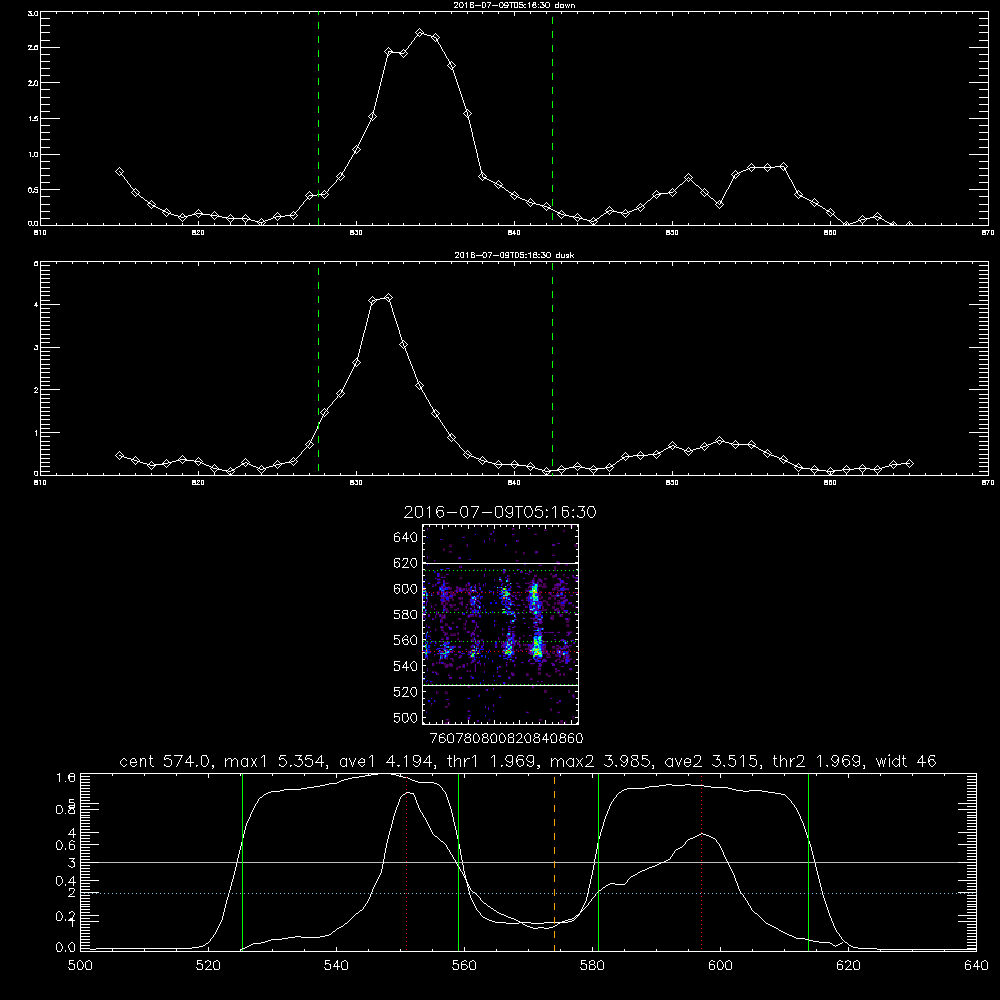Click the solid white horizontal line in the bottom plot
Viewport: 1000px width, 1000px height.
(x=528, y=862)
